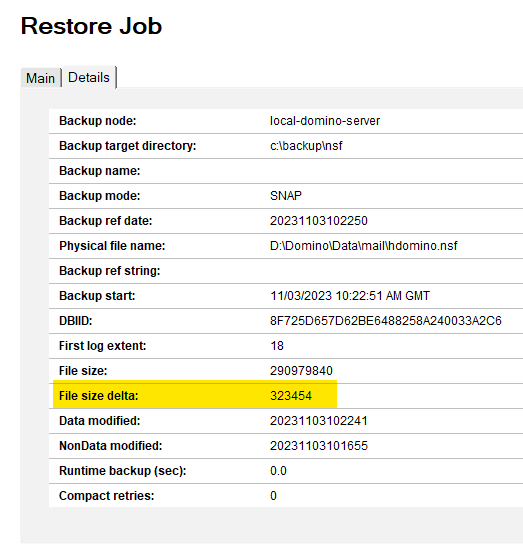The image size is (523, 551).
Task: Select value '20231103101655'
Action: 318,446
